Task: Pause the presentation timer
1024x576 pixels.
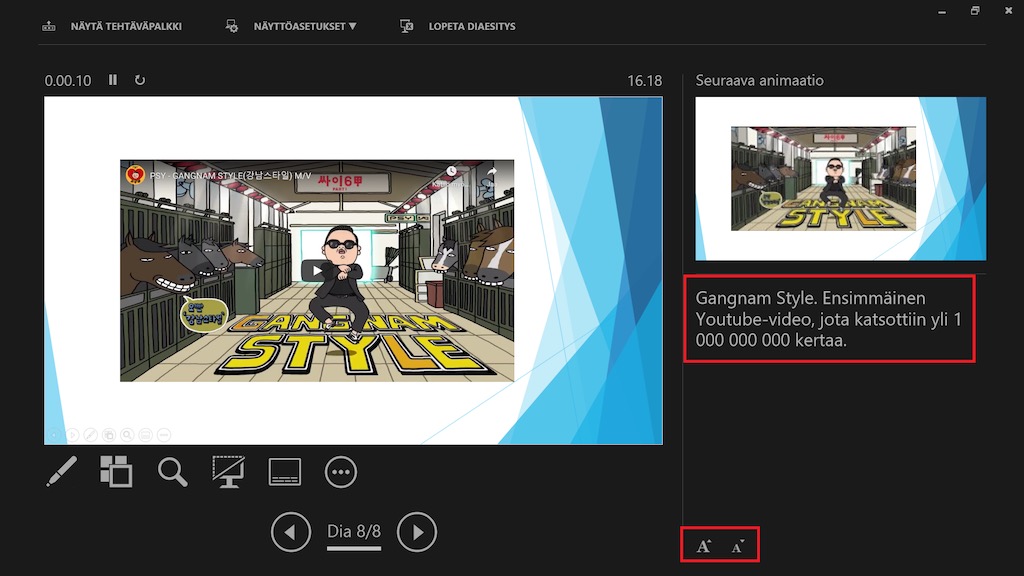Action: click(x=113, y=80)
